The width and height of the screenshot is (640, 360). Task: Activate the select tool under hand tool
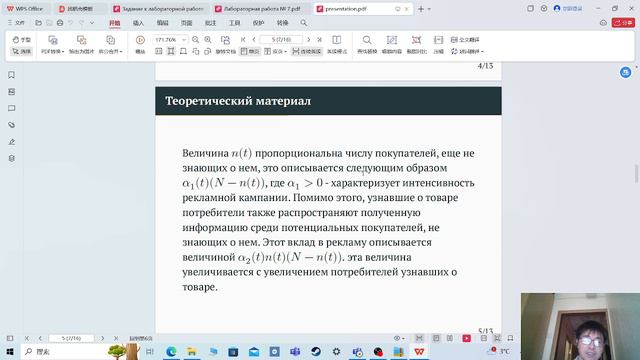click(x=21, y=51)
